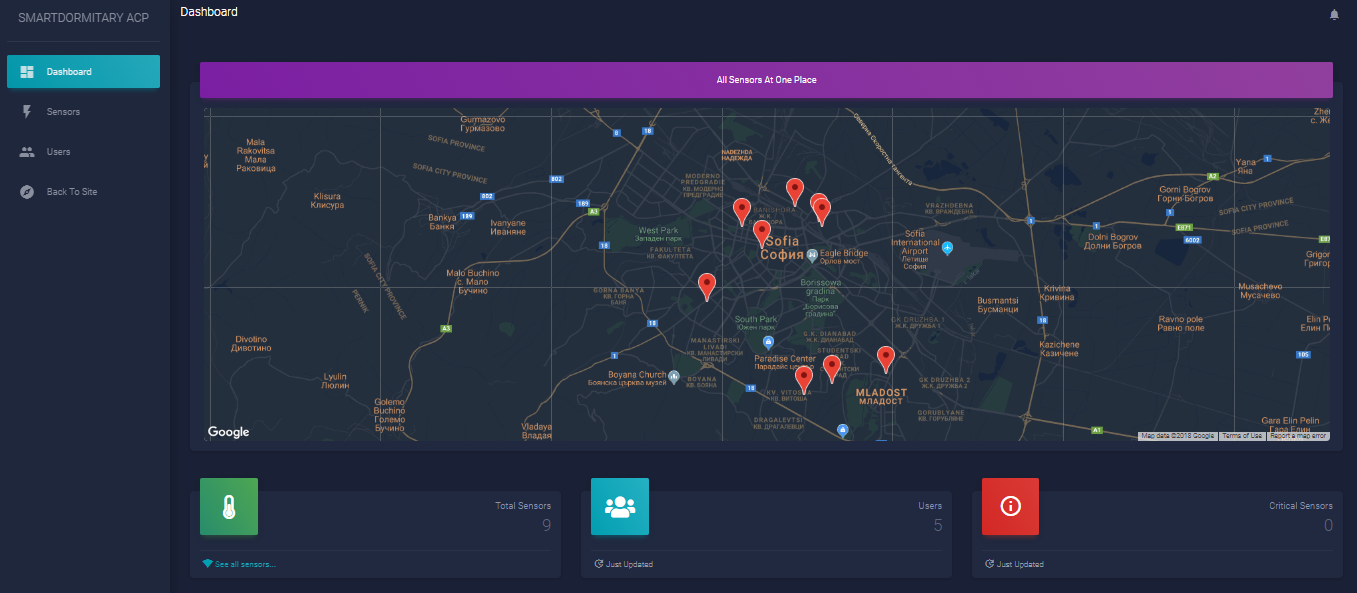Choose Back To Site in sidebar
The width and height of the screenshot is (1357, 593).
tap(83, 192)
